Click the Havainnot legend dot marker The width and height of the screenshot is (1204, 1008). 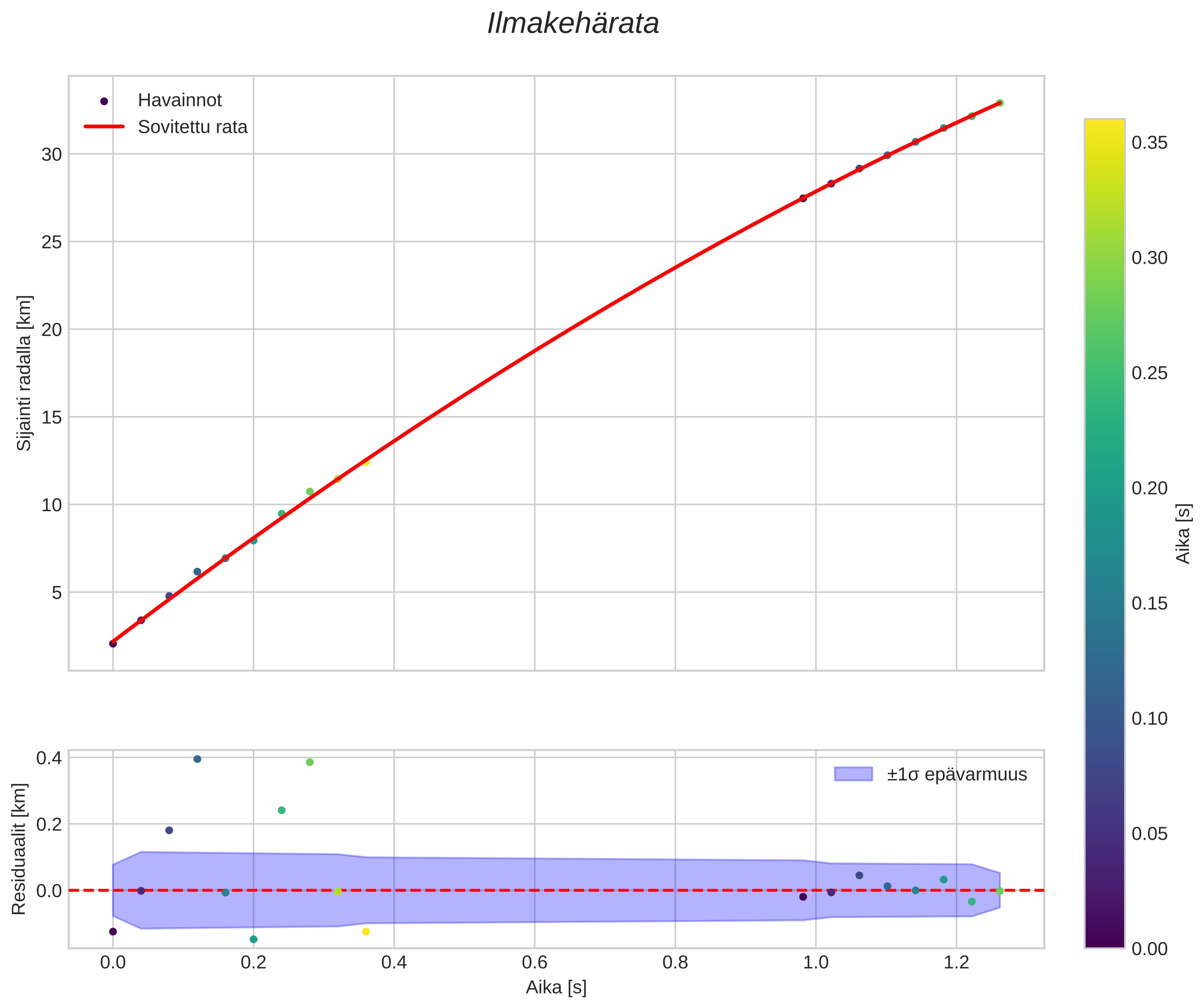coord(104,101)
